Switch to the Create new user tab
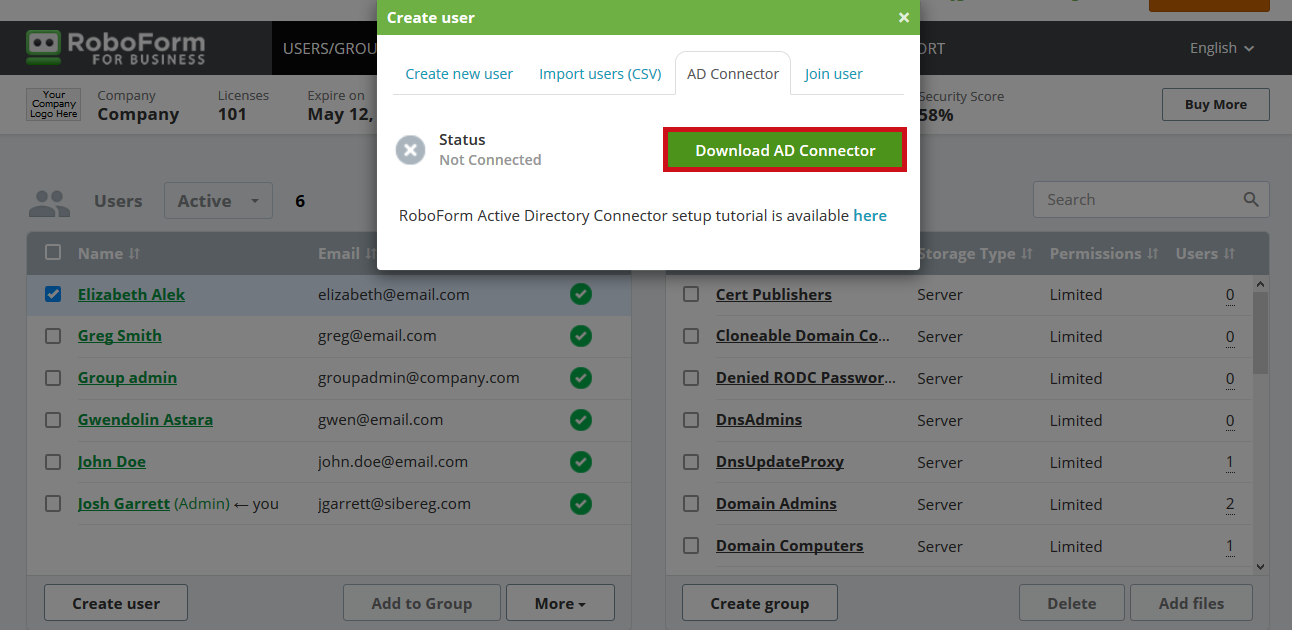 click(459, 74)
